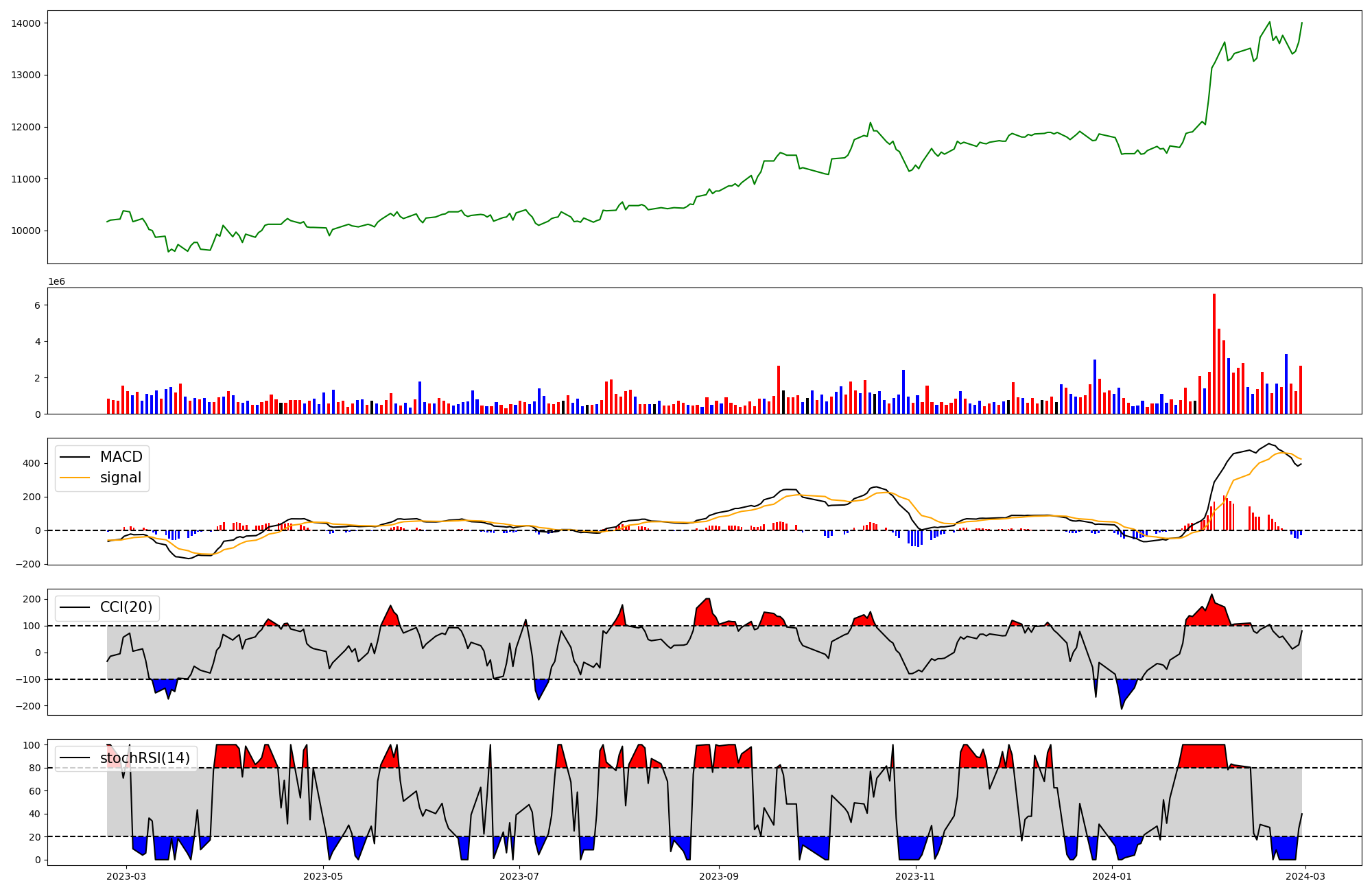Select the 2023-03 x-axis date label

[x=127, y=876]
